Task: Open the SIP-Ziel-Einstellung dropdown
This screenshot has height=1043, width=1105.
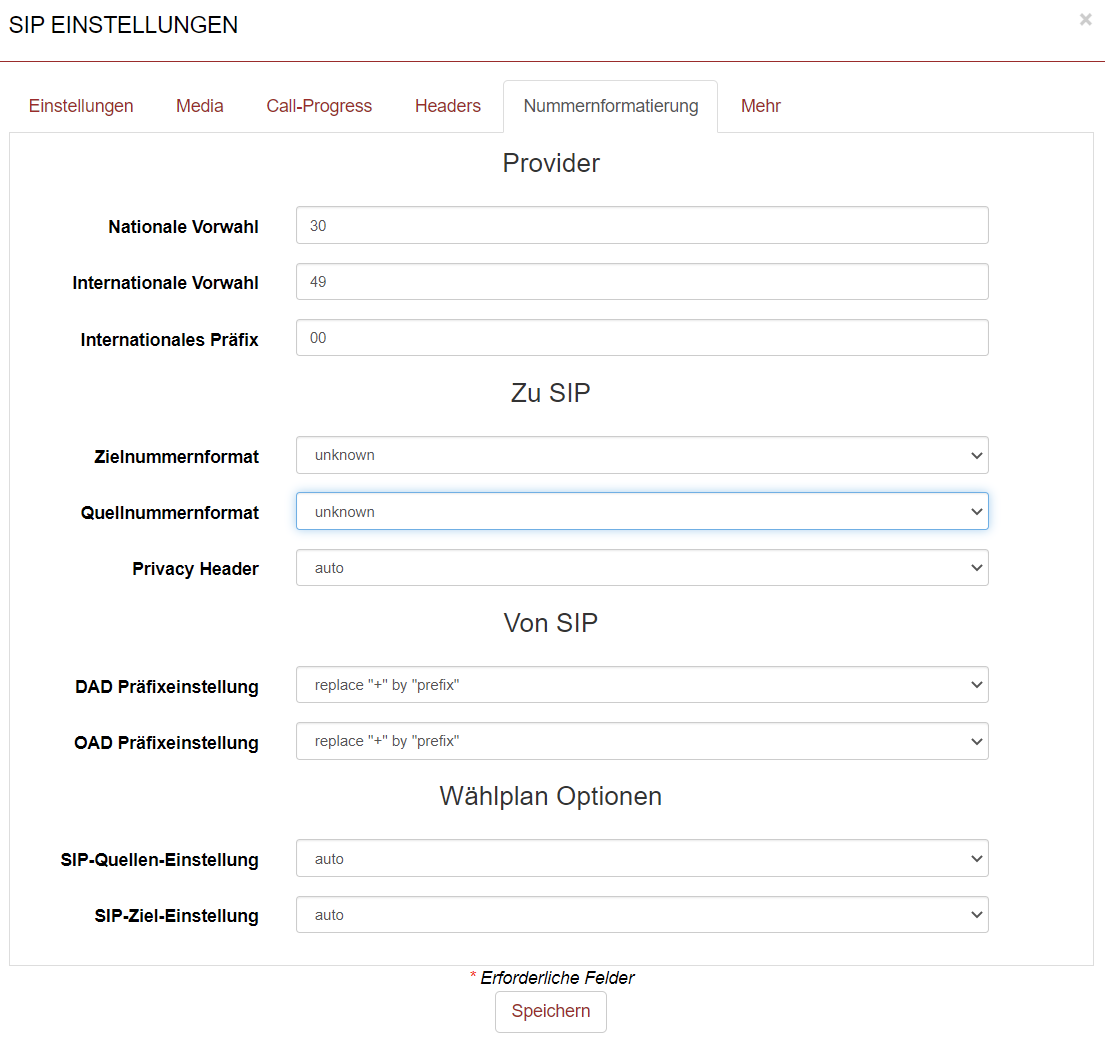Action: [x=642, y=914]
